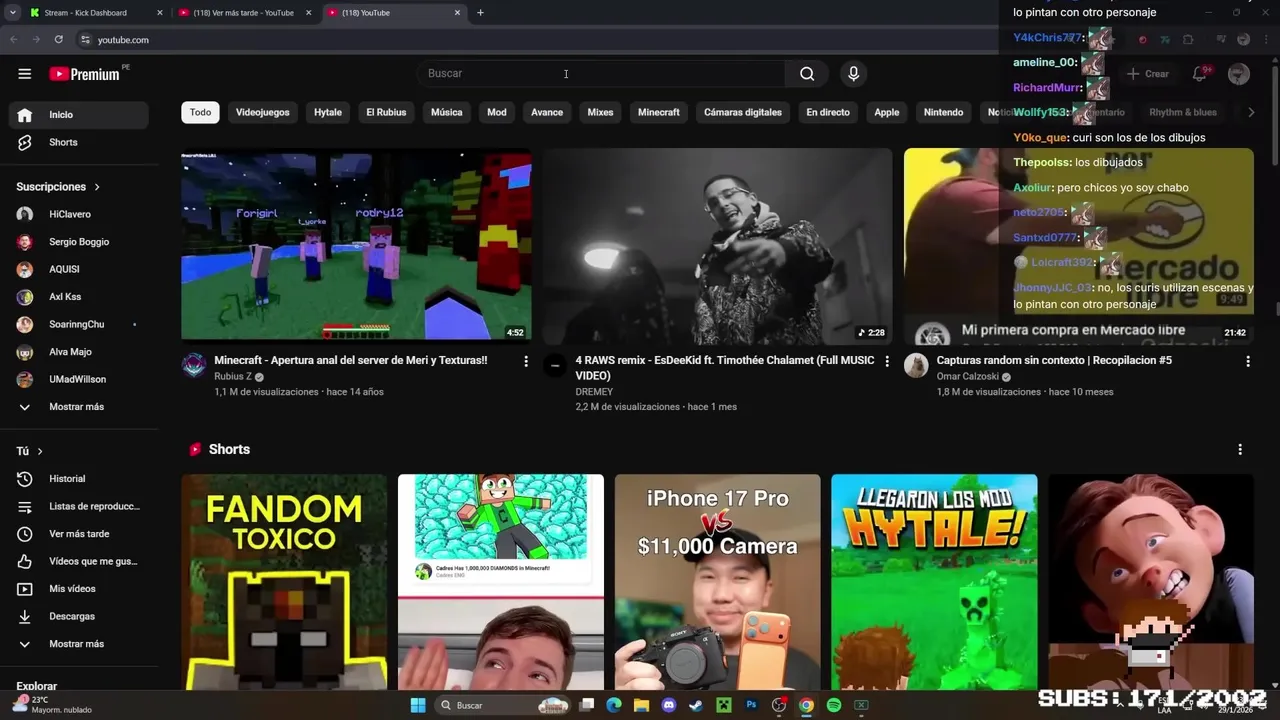
Task: Select the En directo filter chip
Action: pos(828,112)
